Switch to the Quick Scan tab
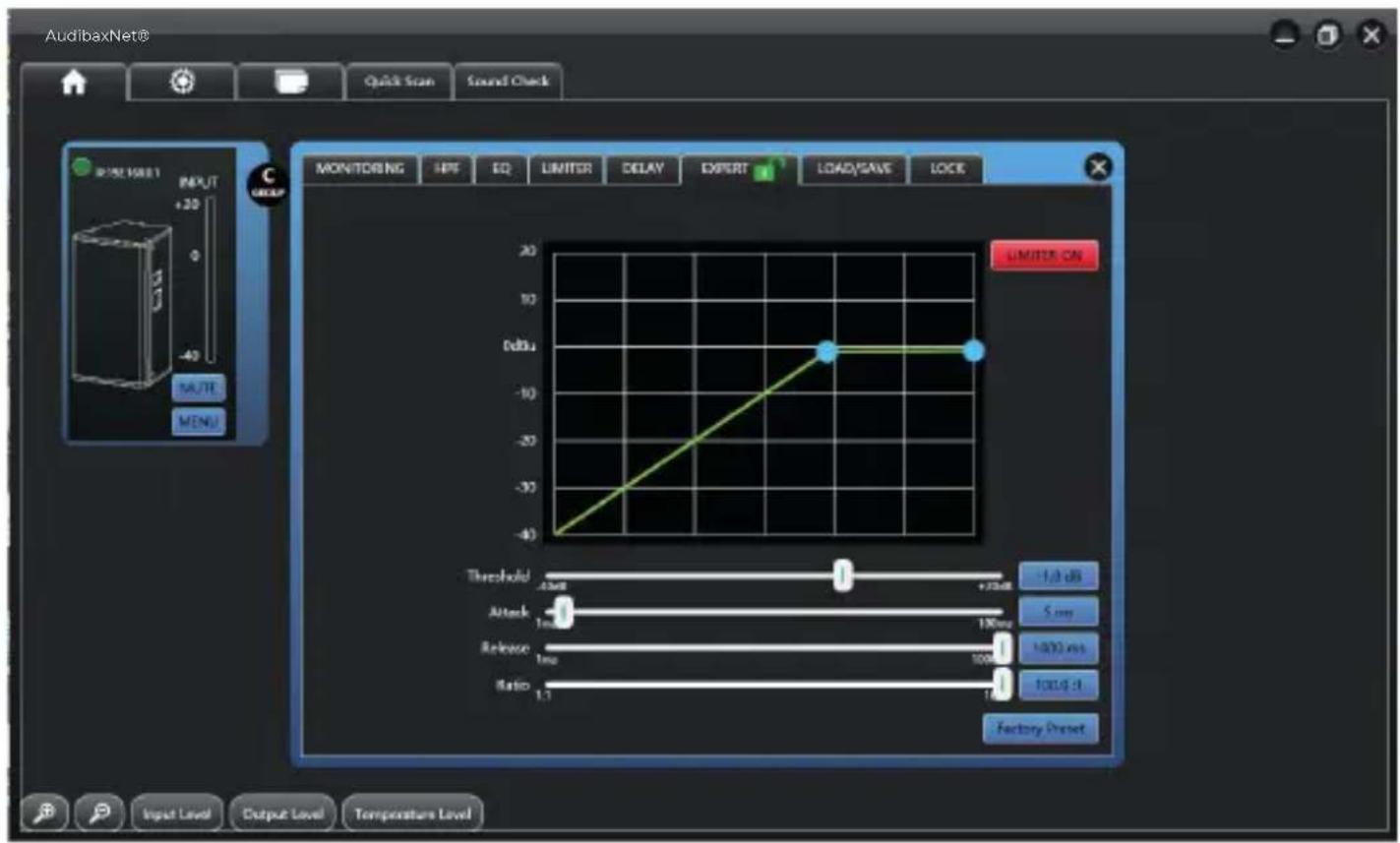Viewport: 1400px width, 843px height. point(399,82)
